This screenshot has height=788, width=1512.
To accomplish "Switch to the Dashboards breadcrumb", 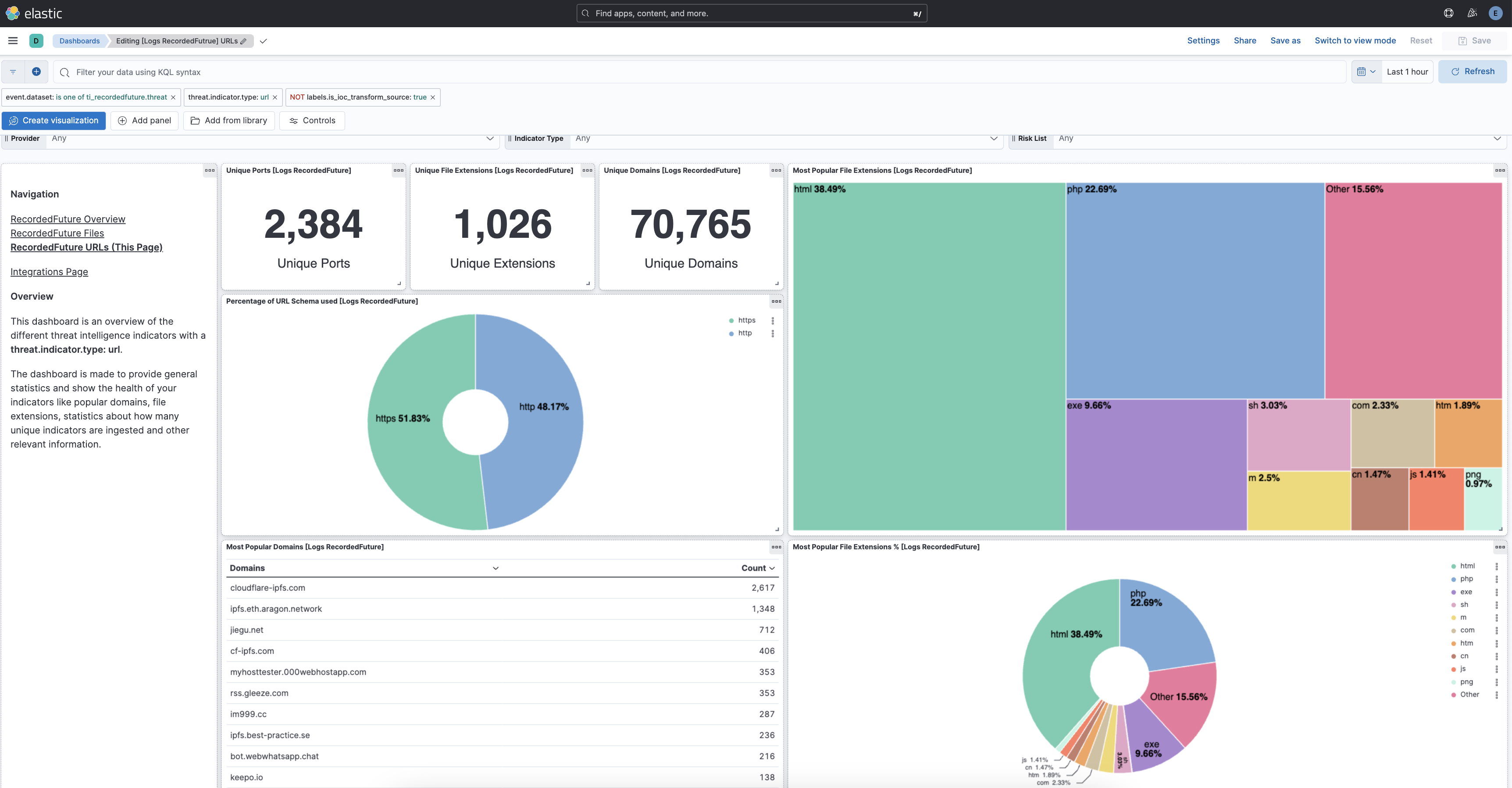I will pos(80,40).
